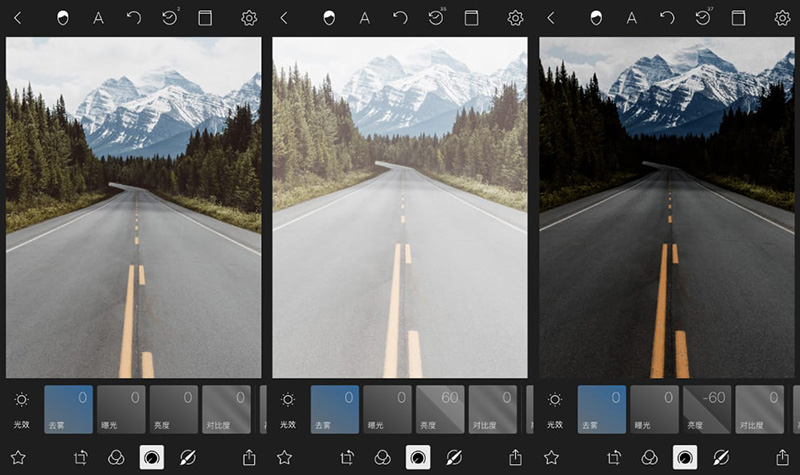800x475 pixels.
Task: Tap the favorites star in middle editor
Action: [x=284, y=457]
